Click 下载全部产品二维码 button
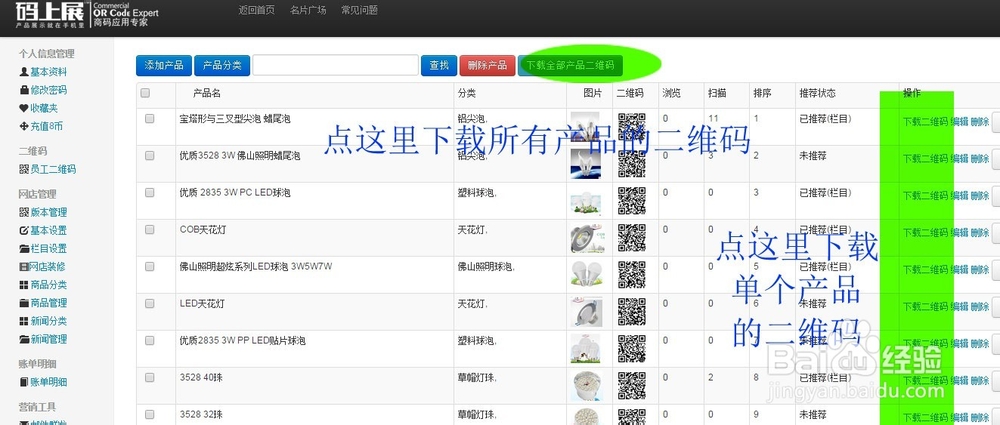1000x425 pixels. point(570,65)
